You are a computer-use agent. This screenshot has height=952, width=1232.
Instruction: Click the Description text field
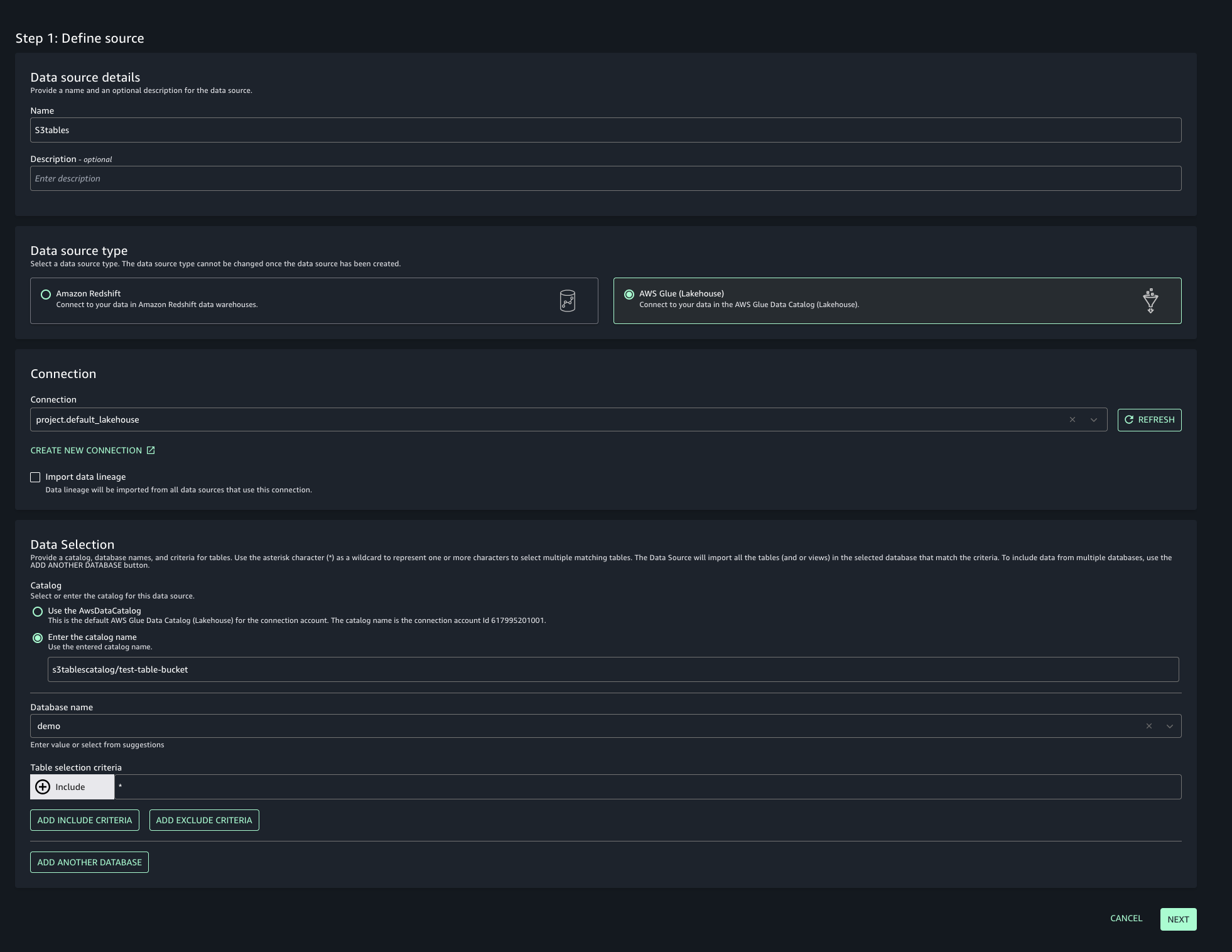[x=605, y=178]
